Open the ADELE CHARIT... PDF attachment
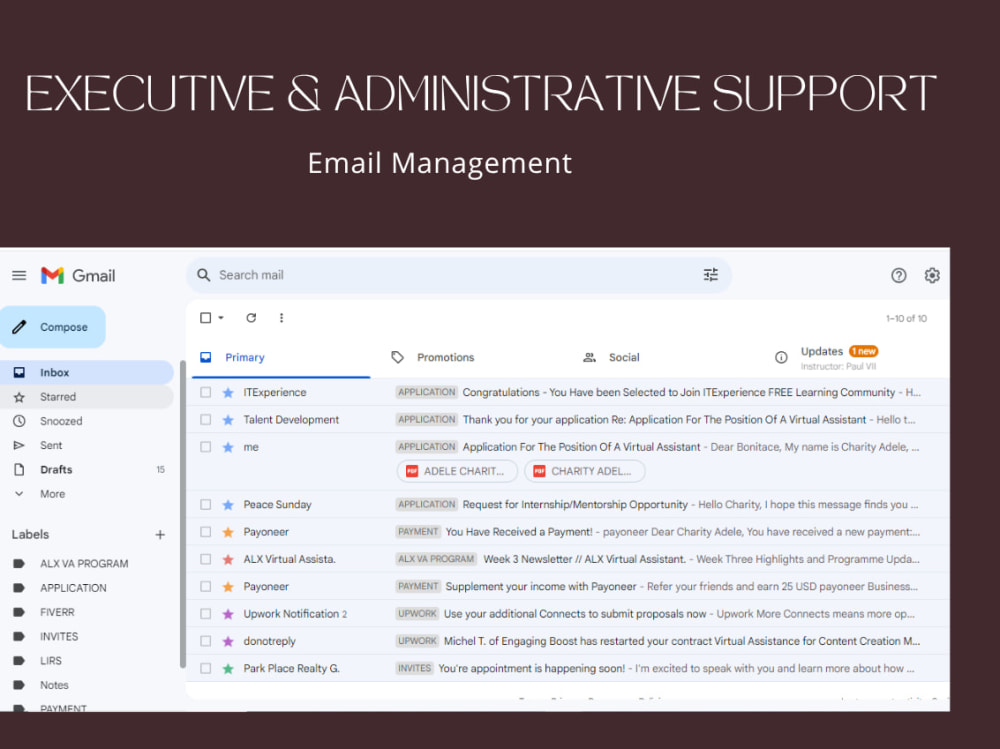Viewport: 1000px width, 749px height. coord(457,471)
